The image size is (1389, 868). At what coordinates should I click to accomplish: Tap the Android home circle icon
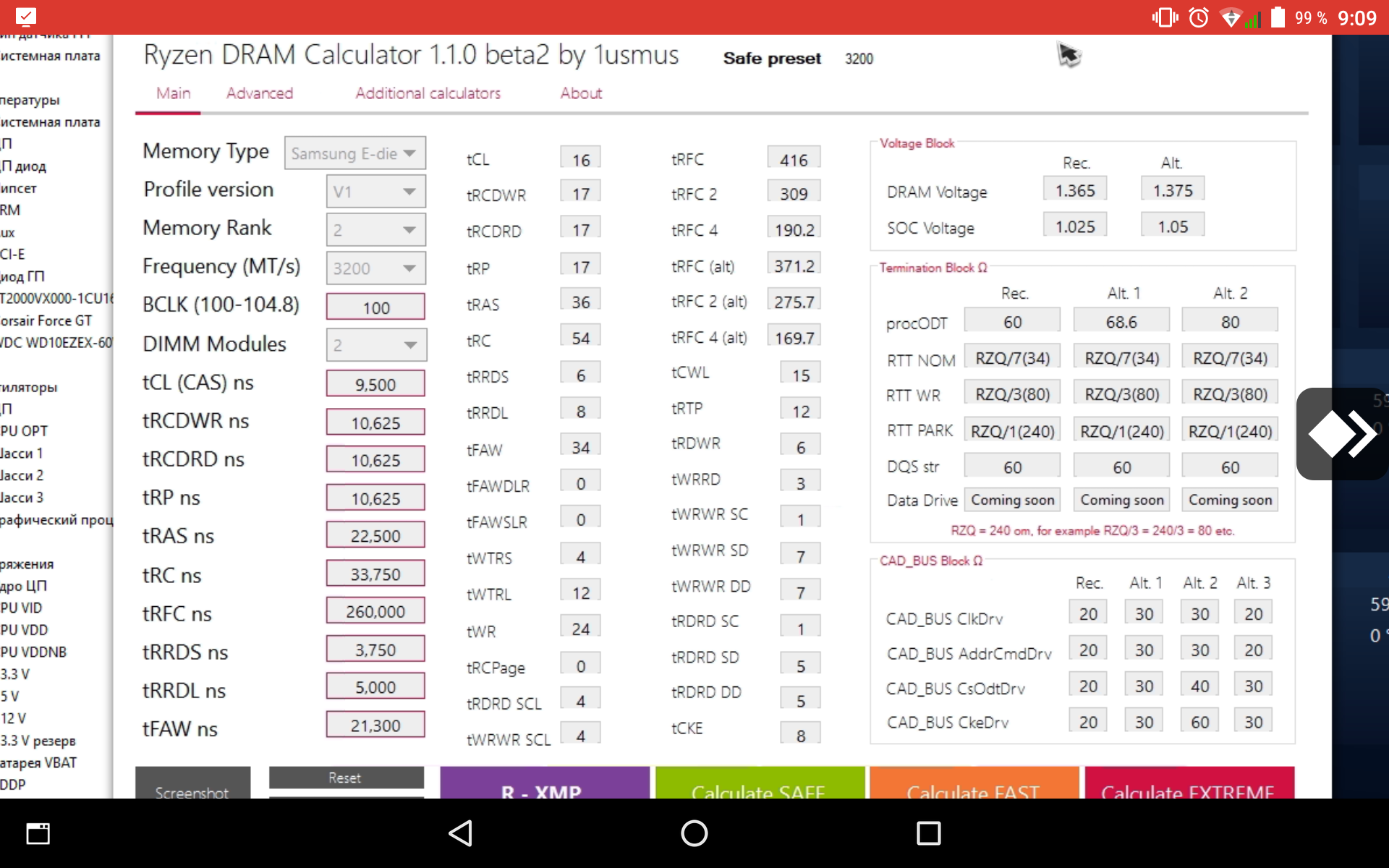[x=694, y=833]
